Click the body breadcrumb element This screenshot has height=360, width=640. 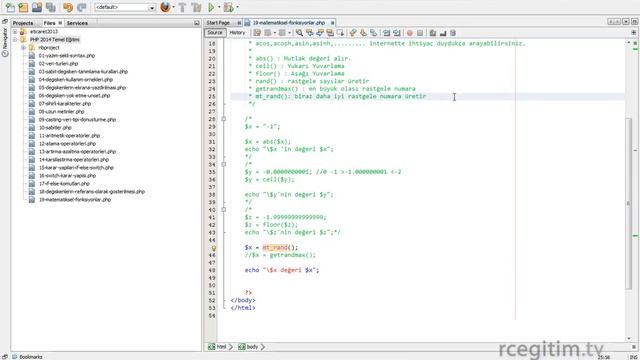249,347
